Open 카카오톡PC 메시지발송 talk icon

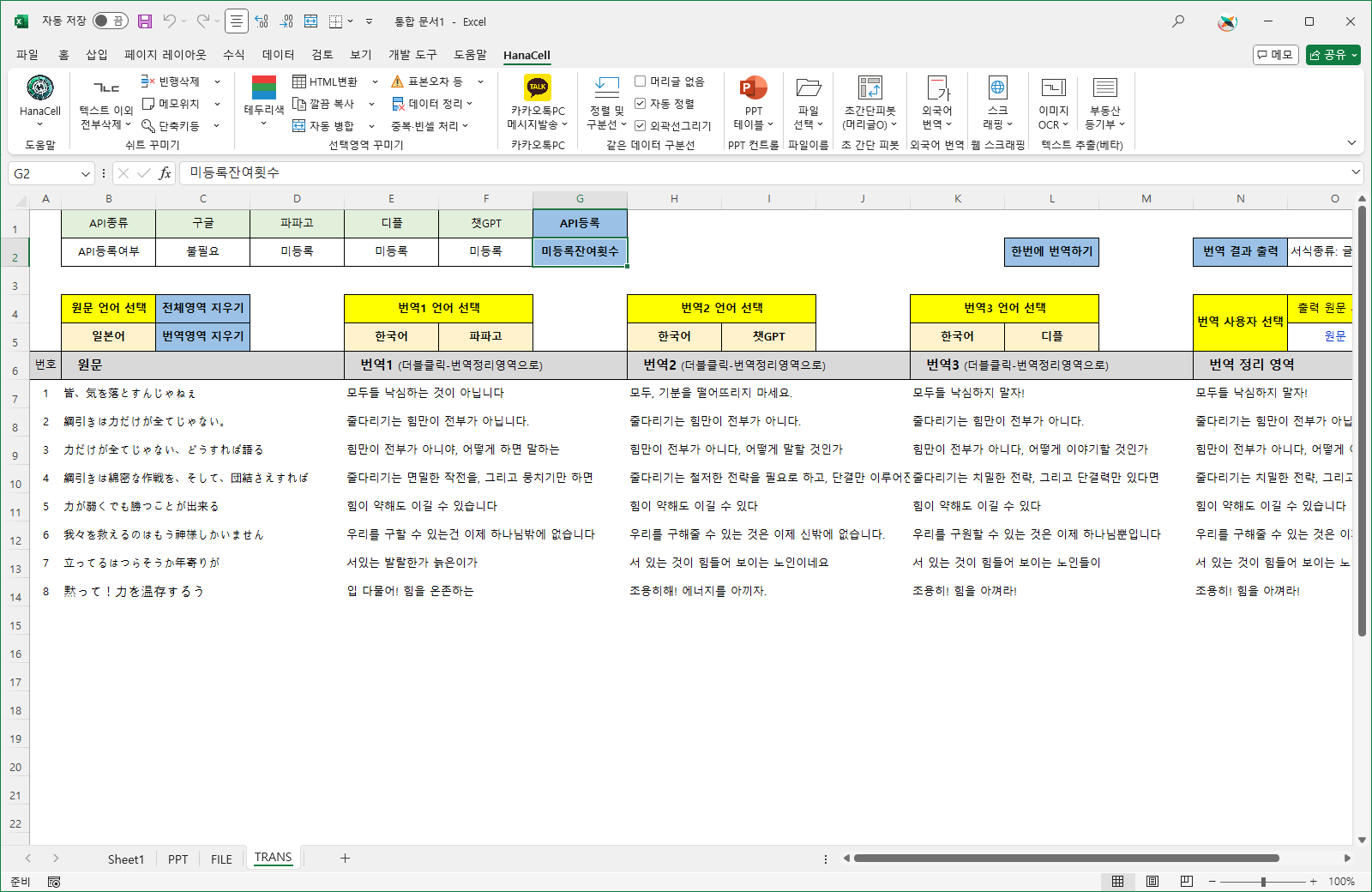coord(538,87)
